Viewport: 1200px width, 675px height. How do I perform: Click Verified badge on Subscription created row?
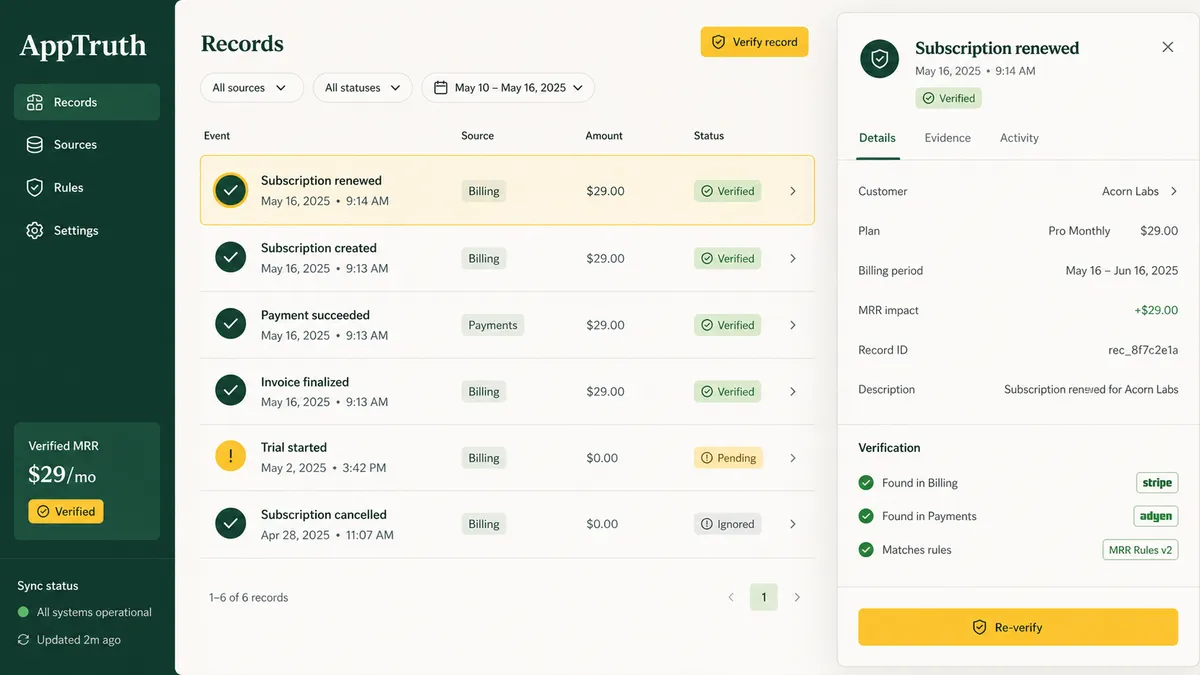click(x=728, y=258)
